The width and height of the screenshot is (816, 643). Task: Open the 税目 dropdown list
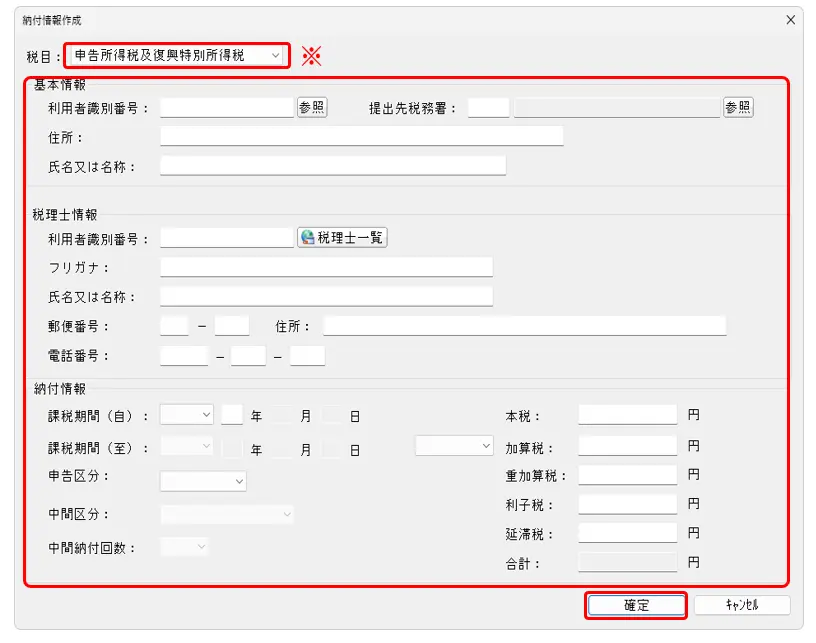click(x=178, y=56)
